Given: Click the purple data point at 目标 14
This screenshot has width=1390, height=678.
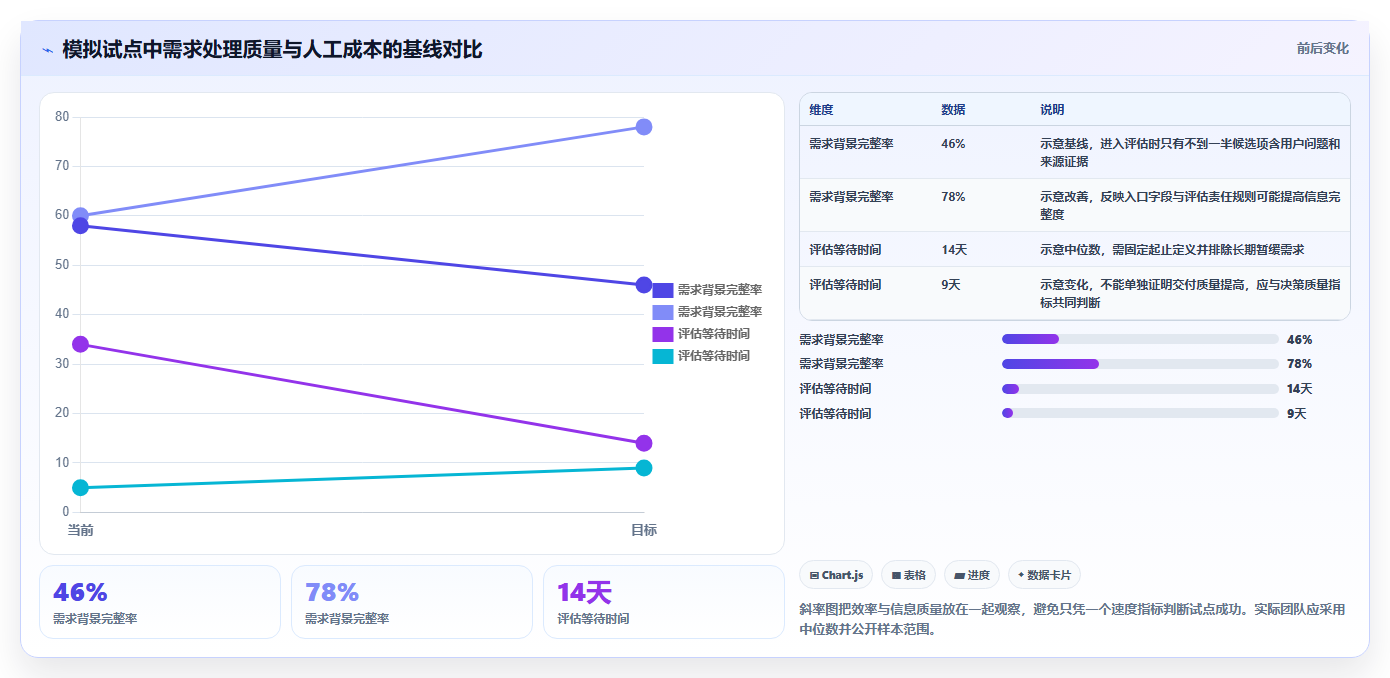Looking at the screenshot, I should [x=644, y=443].
